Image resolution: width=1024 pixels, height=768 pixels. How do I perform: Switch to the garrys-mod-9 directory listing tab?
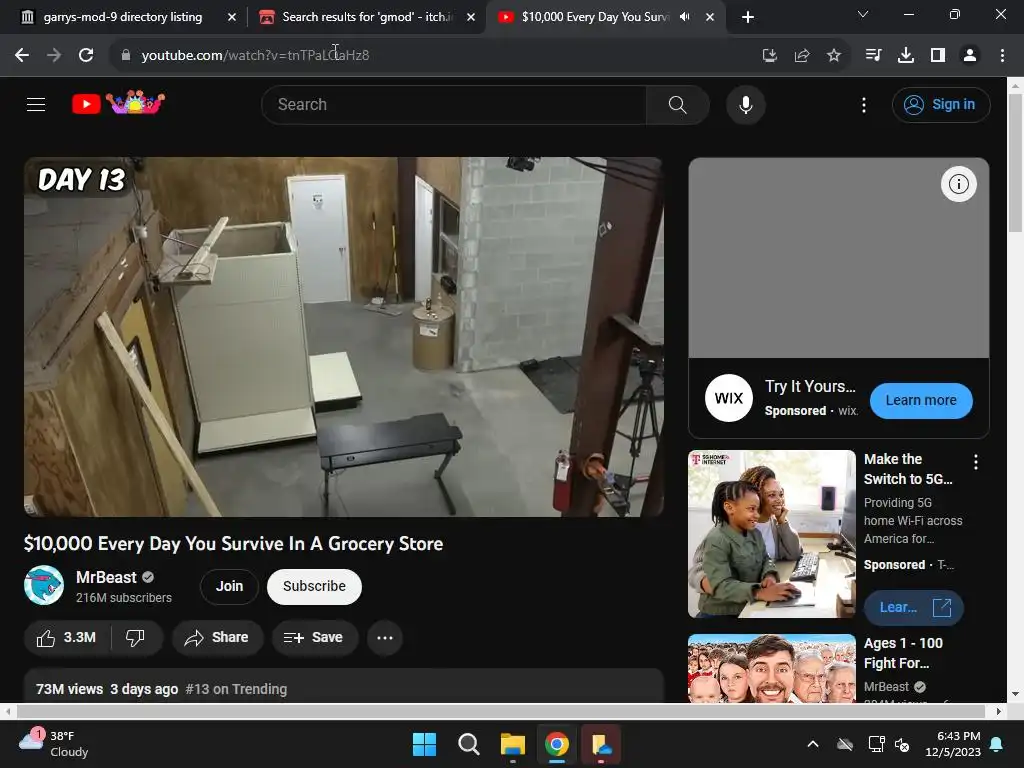tap(123, 17)
